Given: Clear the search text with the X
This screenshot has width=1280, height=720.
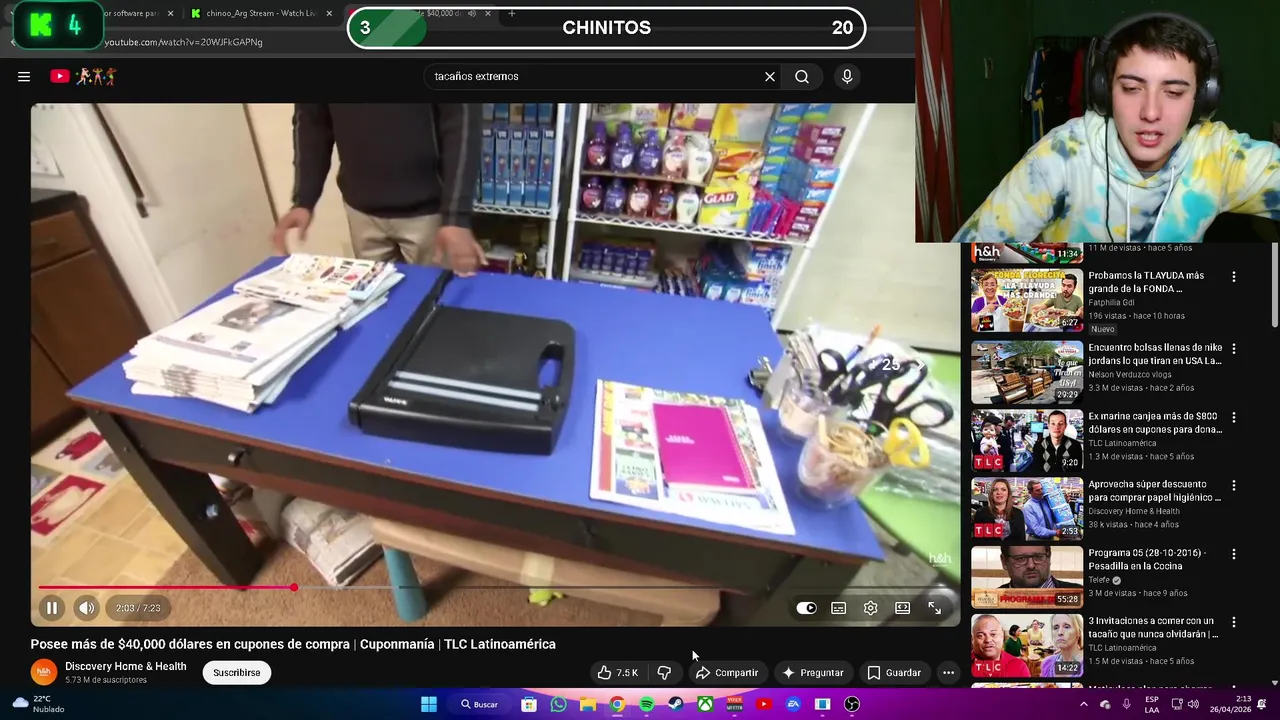Looking at the screenshot, I should point(770,76).
